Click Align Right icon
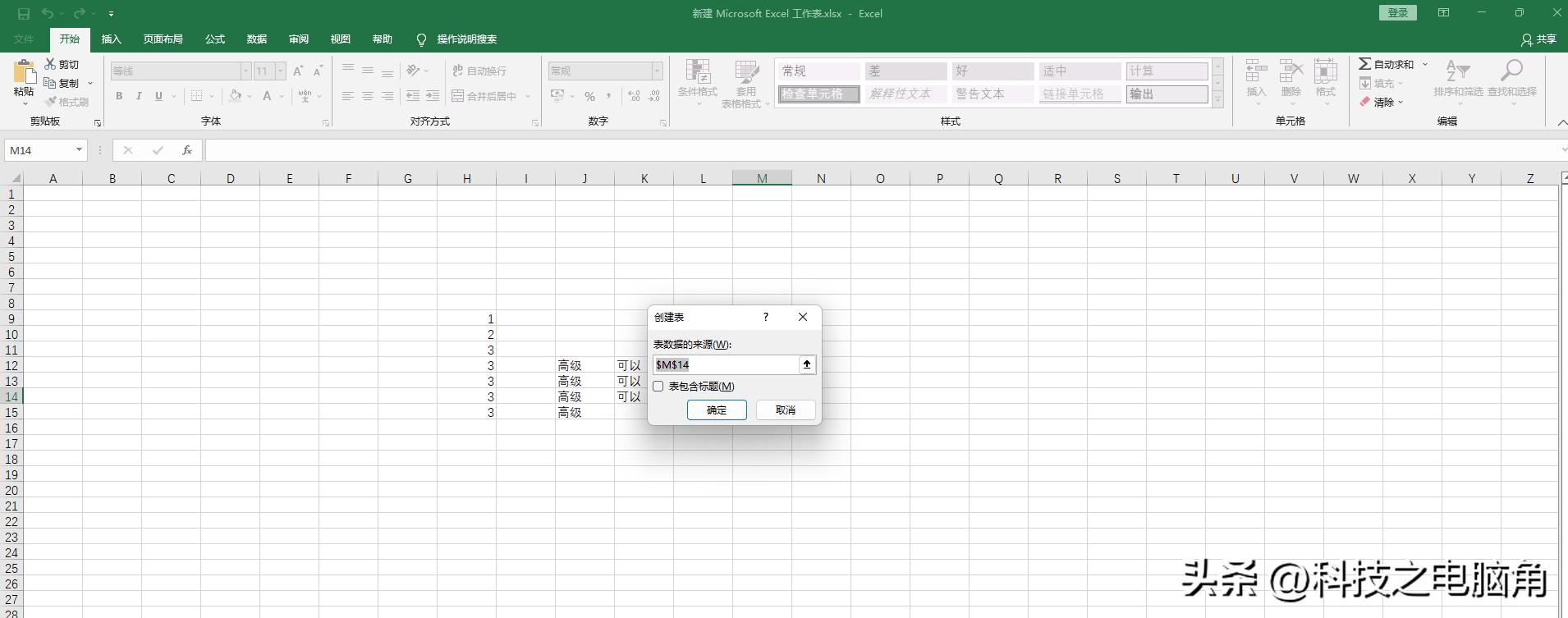Image resolution: width=1568 pixels, height=618 pixels. click(387, 96)
